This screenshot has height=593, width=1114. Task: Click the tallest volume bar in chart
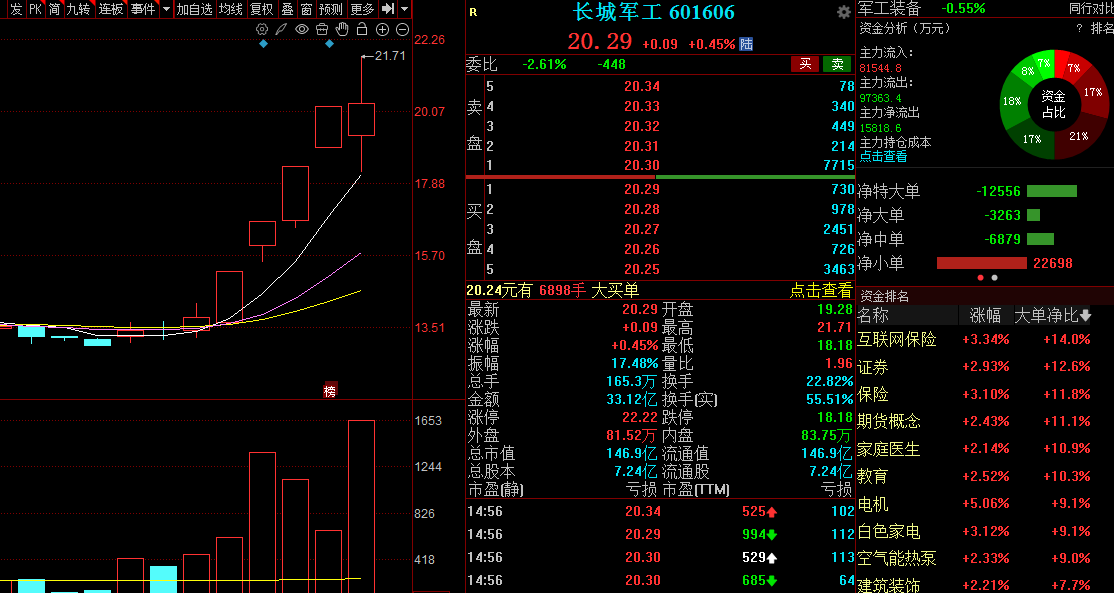(362, 506)
